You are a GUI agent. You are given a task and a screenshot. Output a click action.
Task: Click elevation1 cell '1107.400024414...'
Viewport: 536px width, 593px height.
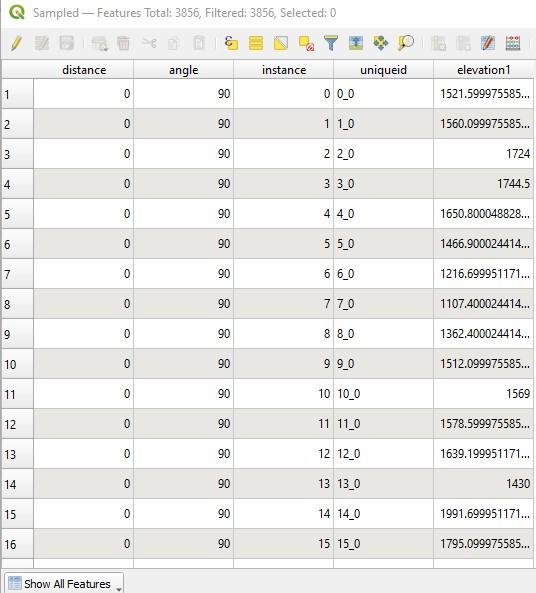(x=483, y=304)
